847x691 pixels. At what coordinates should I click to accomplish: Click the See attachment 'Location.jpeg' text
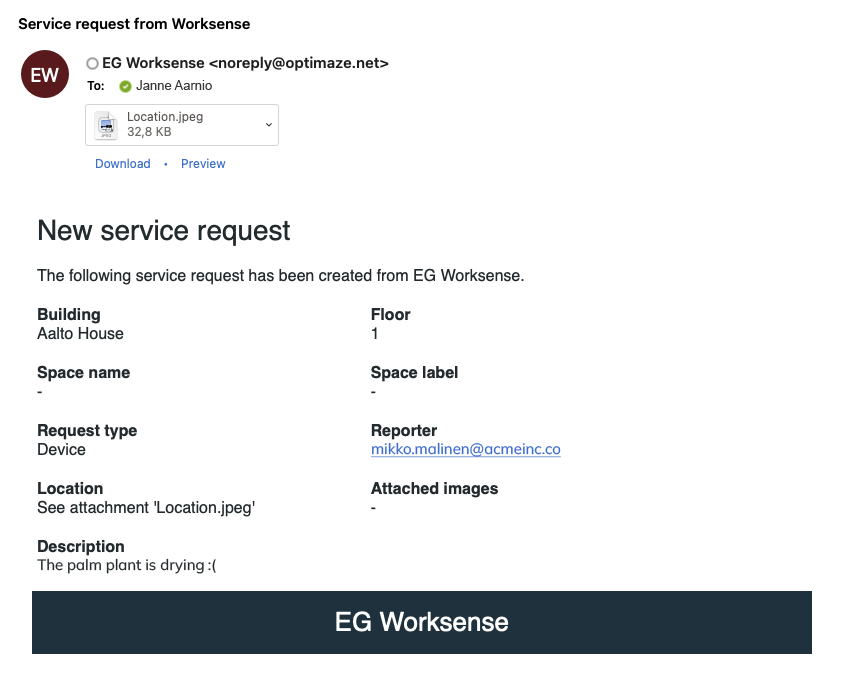(x=146, y=508)
